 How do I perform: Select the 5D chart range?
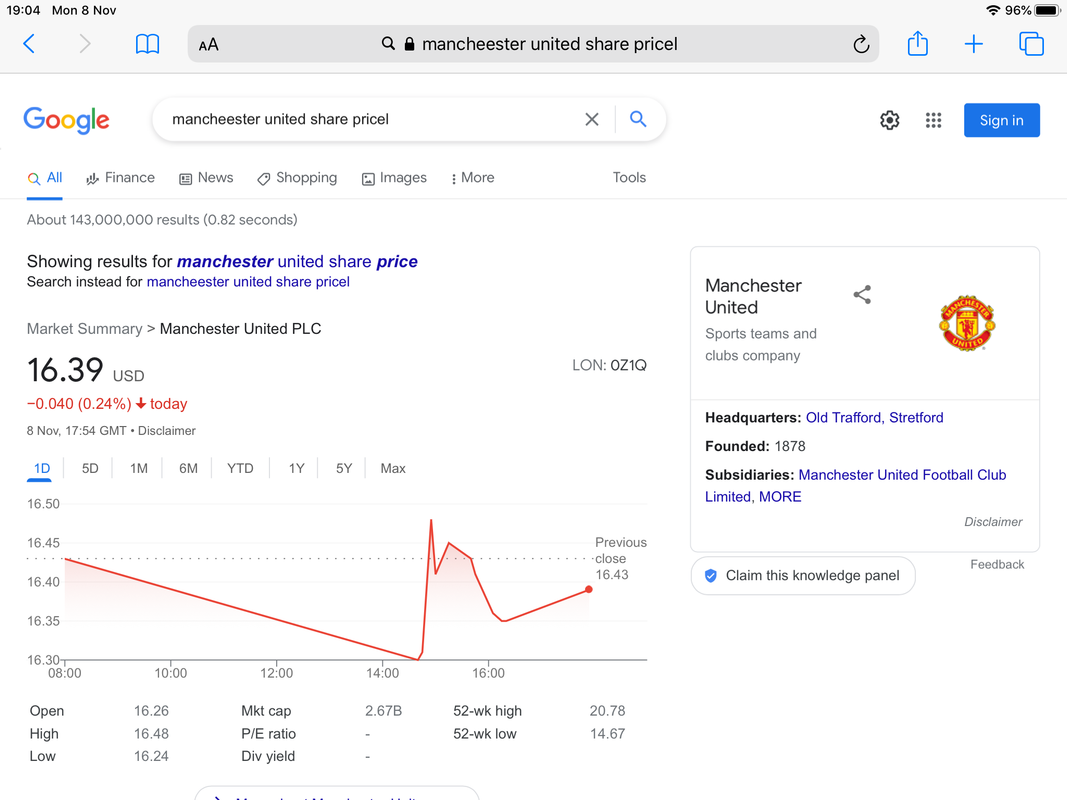click(90, 469)
